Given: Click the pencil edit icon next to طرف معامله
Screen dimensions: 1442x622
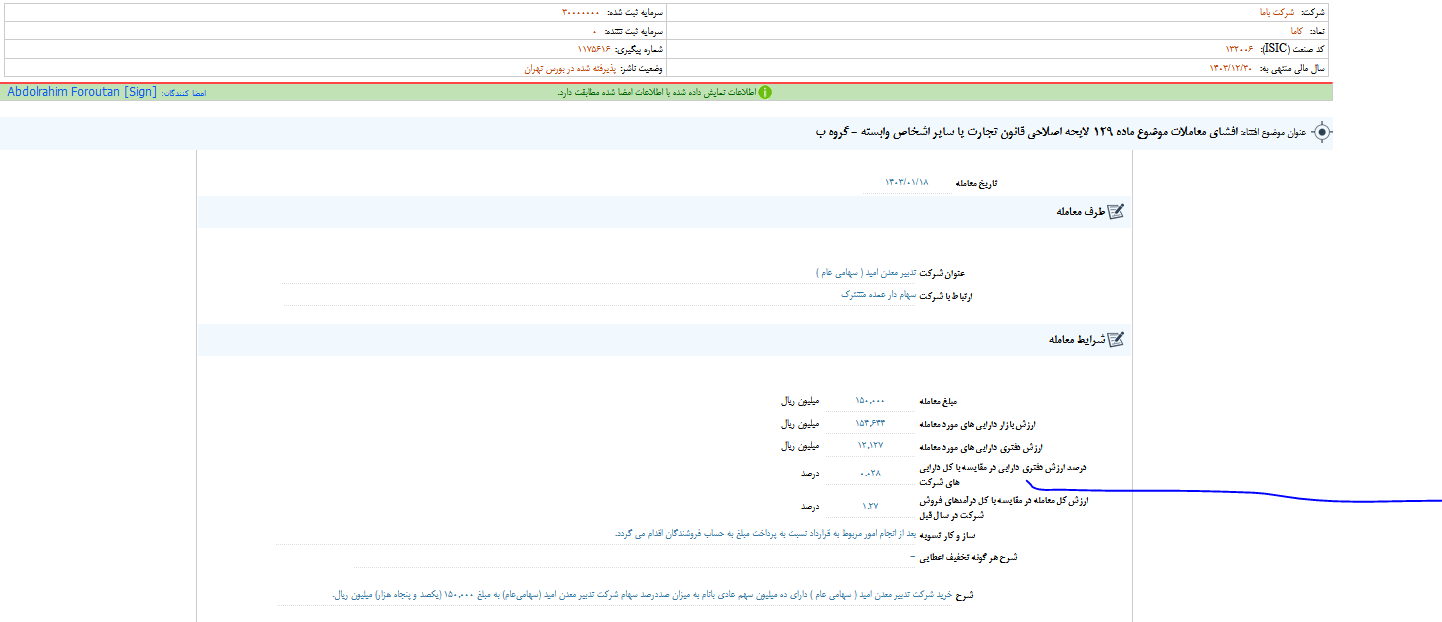Looking at the screenshot, I should (1119, 211).
